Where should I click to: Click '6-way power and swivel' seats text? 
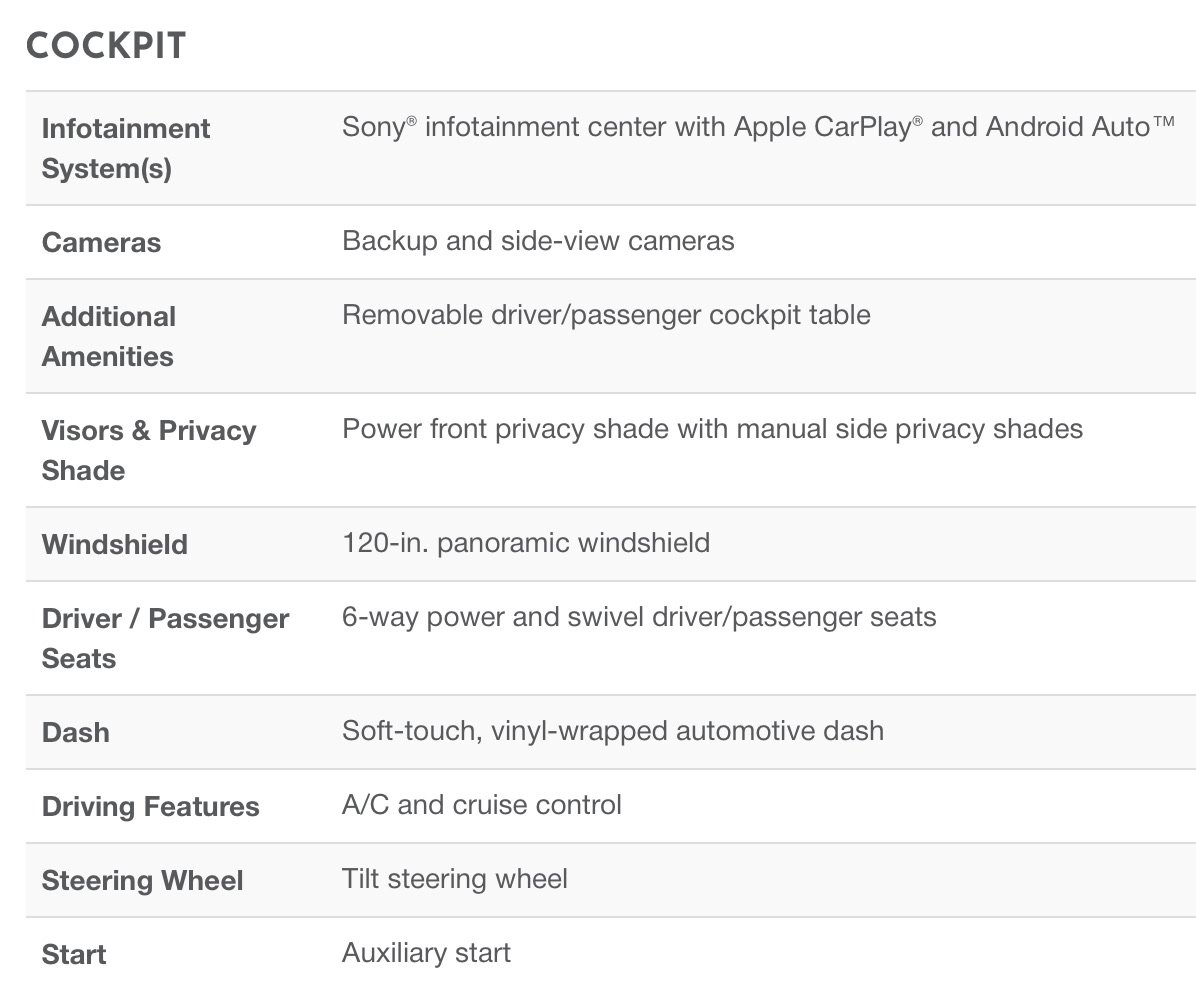(639, 617)
